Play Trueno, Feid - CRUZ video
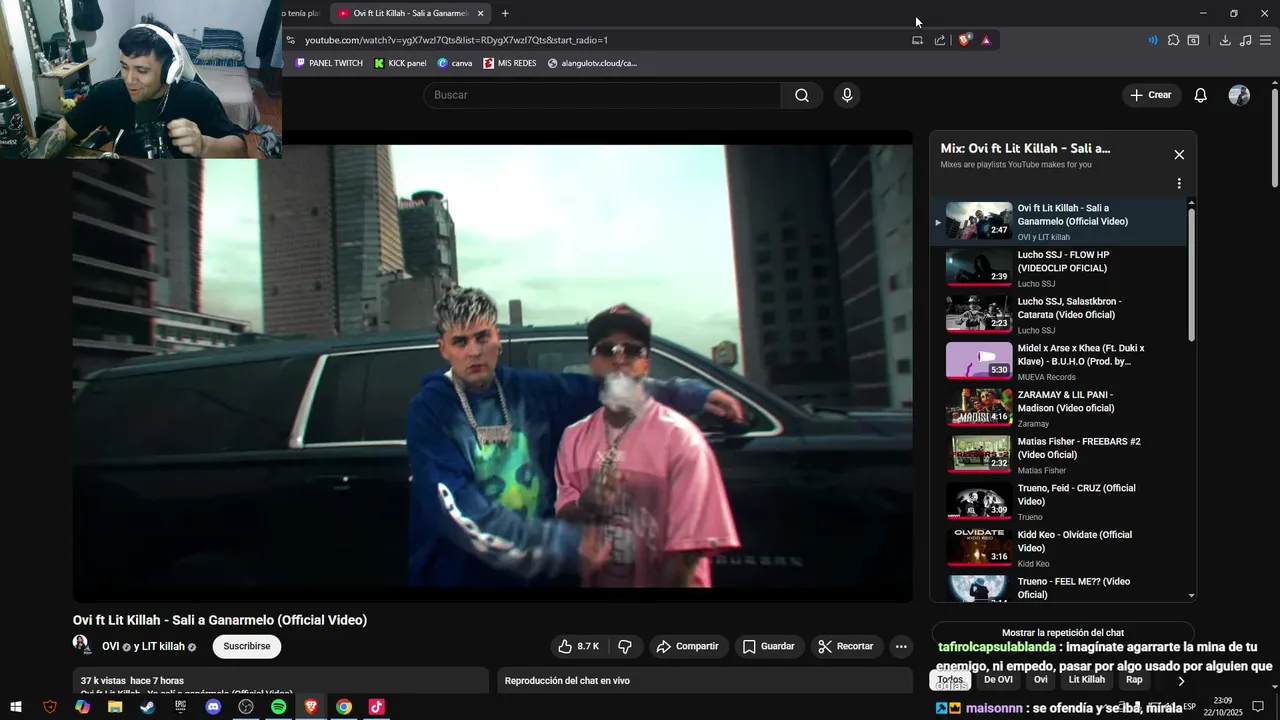 (1060, 501)
